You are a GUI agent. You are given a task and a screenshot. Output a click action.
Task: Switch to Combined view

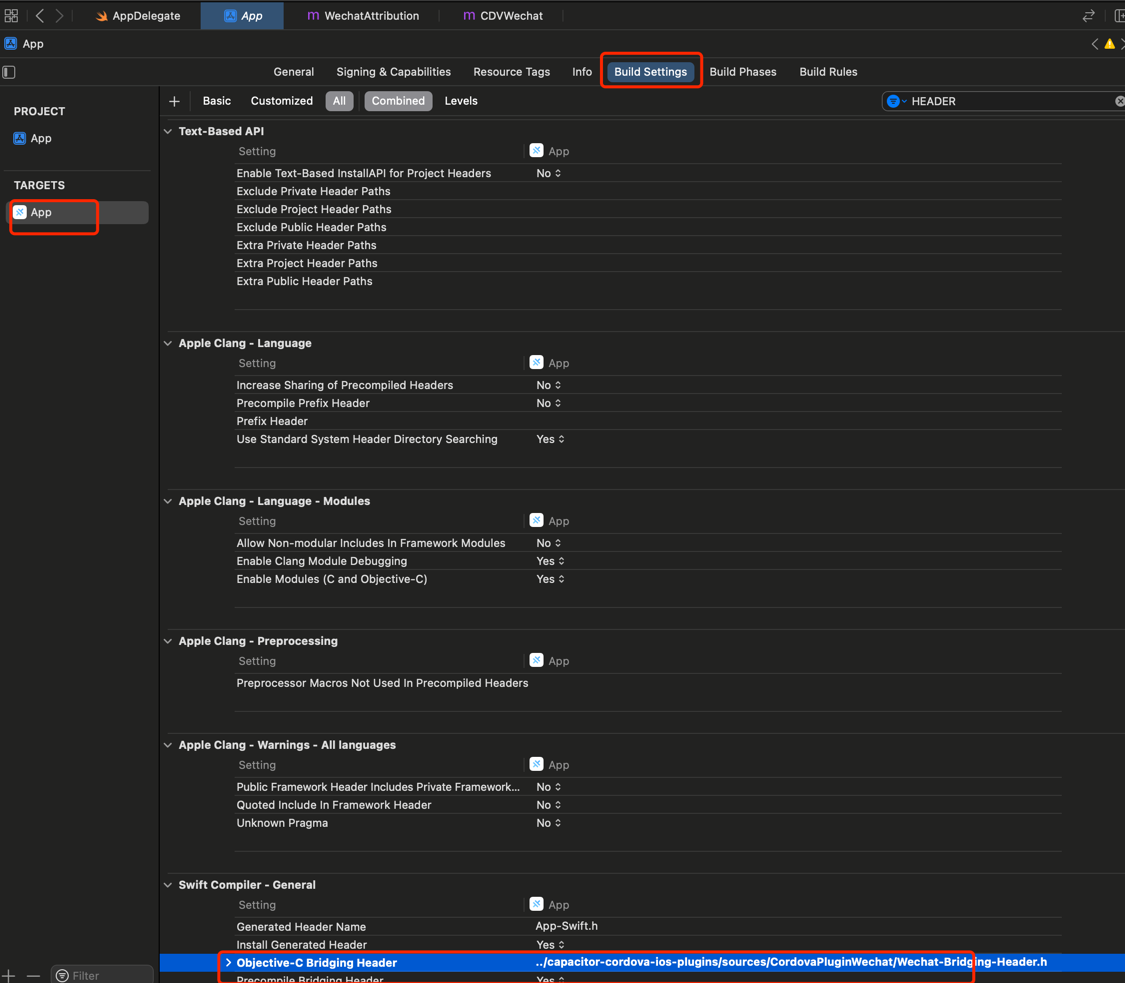[398, 101]
